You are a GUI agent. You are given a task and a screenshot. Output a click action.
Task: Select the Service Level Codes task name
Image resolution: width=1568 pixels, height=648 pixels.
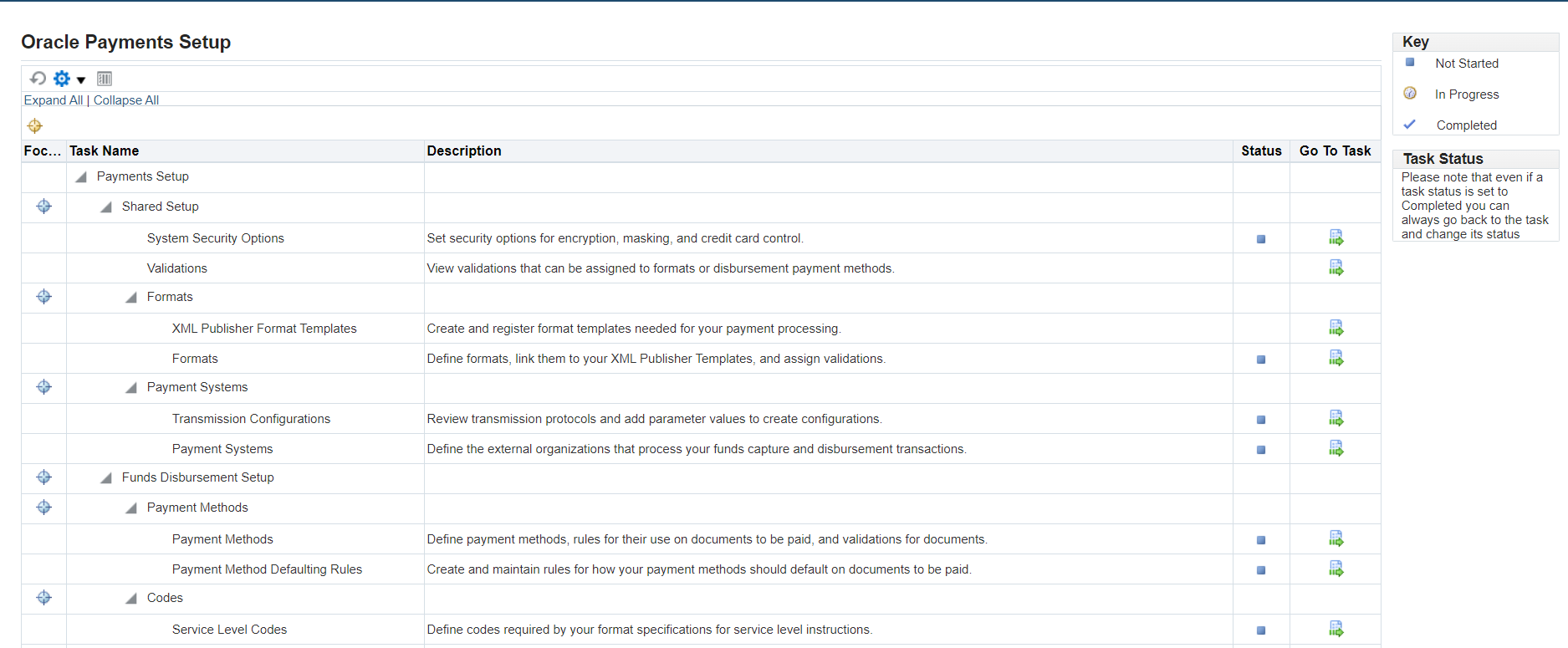pos(229,630)
